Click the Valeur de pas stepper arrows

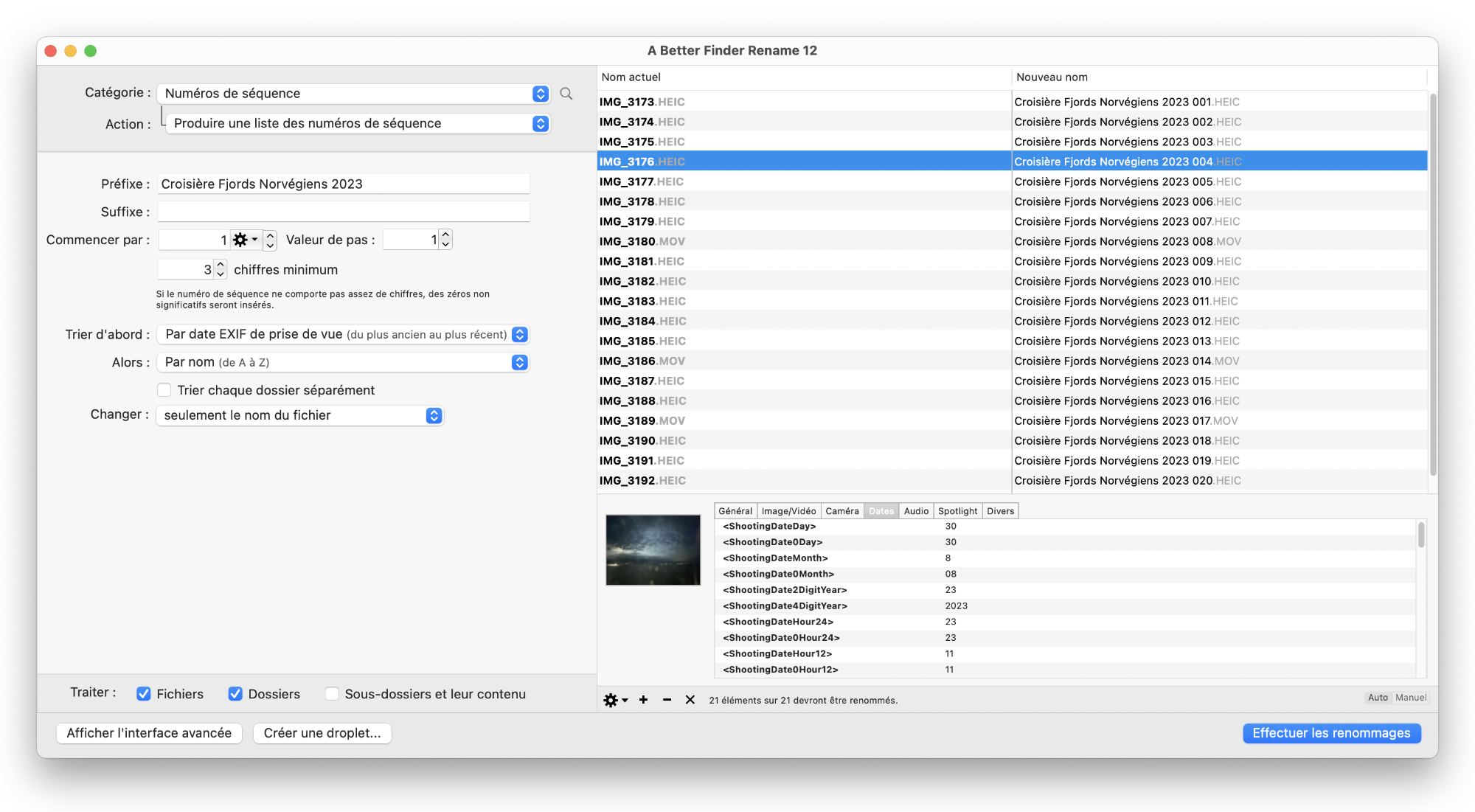[x=445, y=240]
